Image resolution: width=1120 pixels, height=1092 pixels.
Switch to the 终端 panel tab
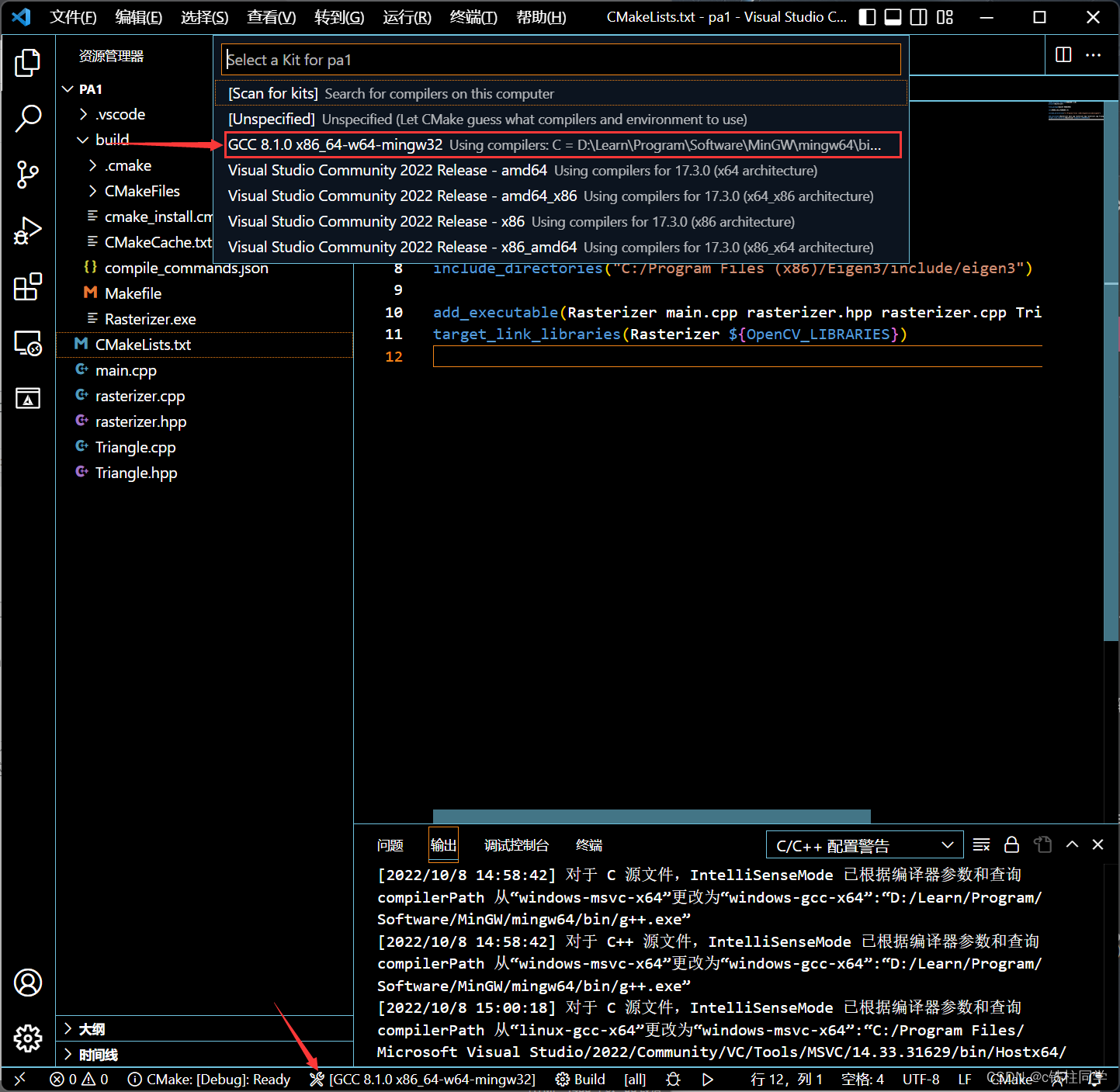(589, 845)
